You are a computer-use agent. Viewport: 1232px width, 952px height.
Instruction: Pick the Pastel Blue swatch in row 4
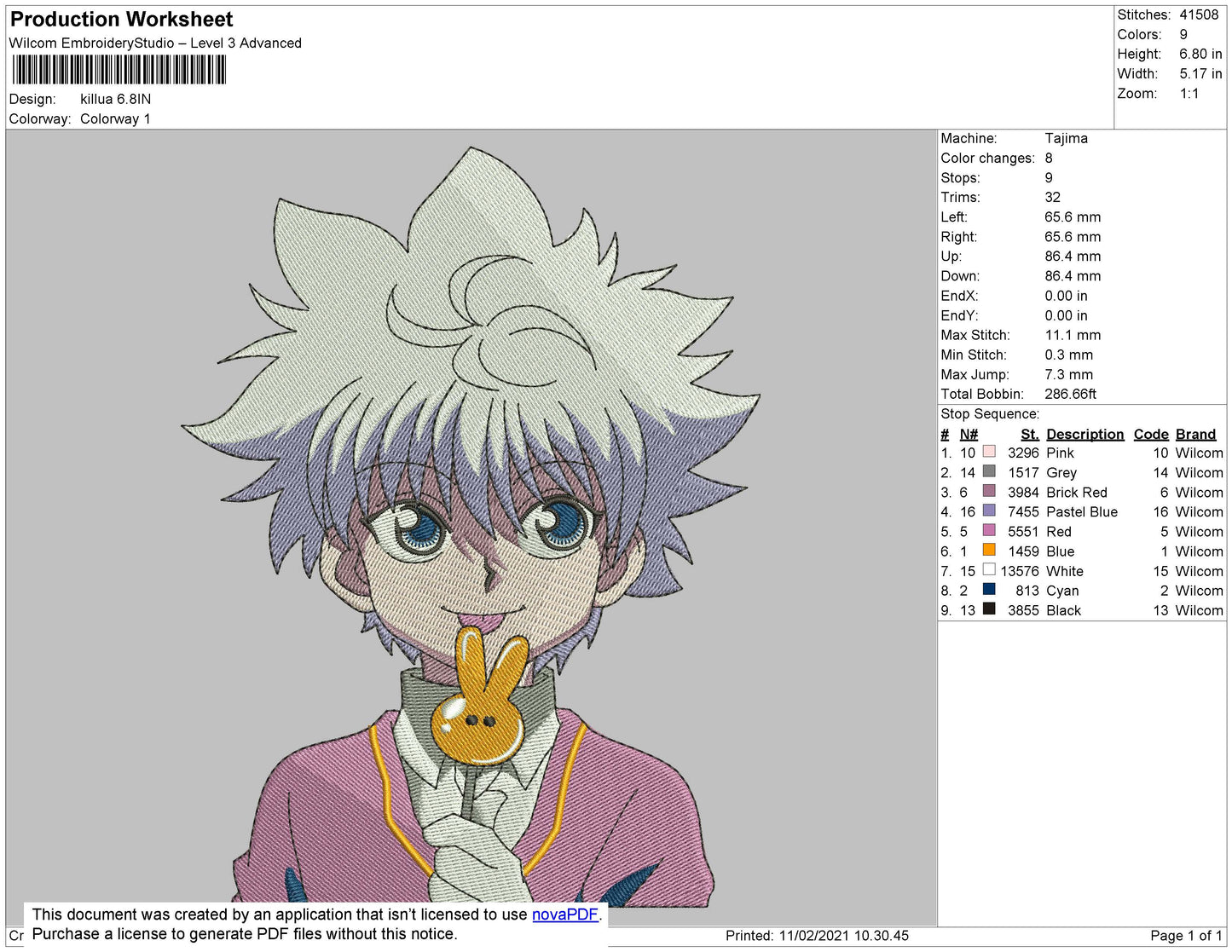tap(989, 511)
